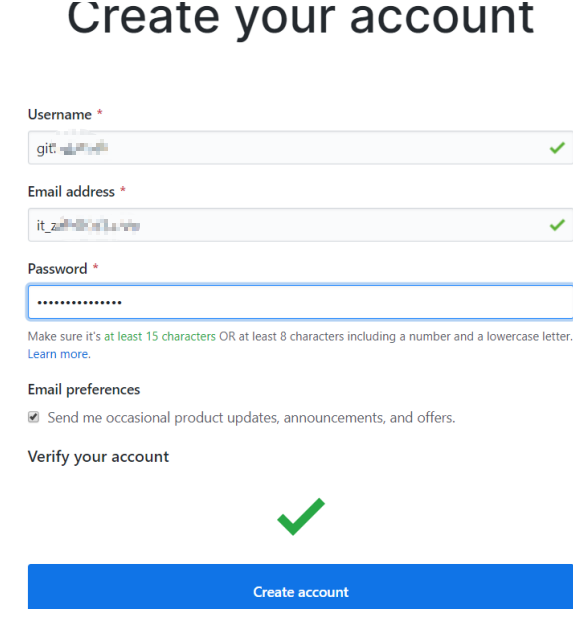Click the Email address field label
This screenshot has width=573, height=620.
71,192
